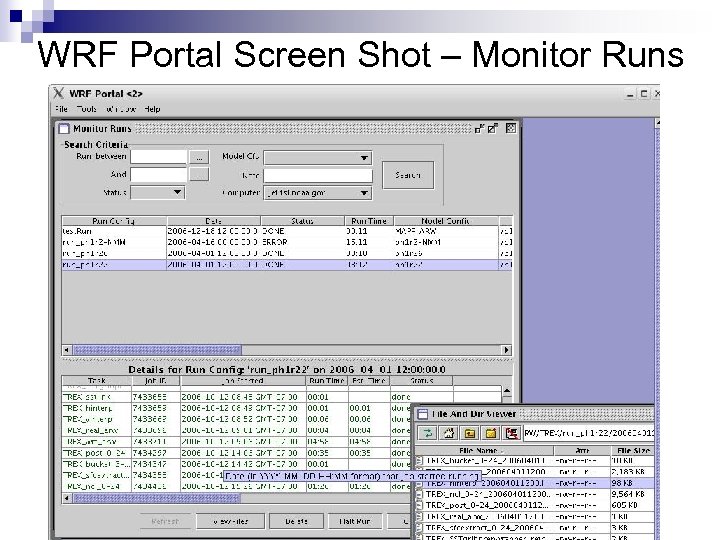Sort files by Attr header
This screenshot has height=540, width=720.
[x=582, y=450]
